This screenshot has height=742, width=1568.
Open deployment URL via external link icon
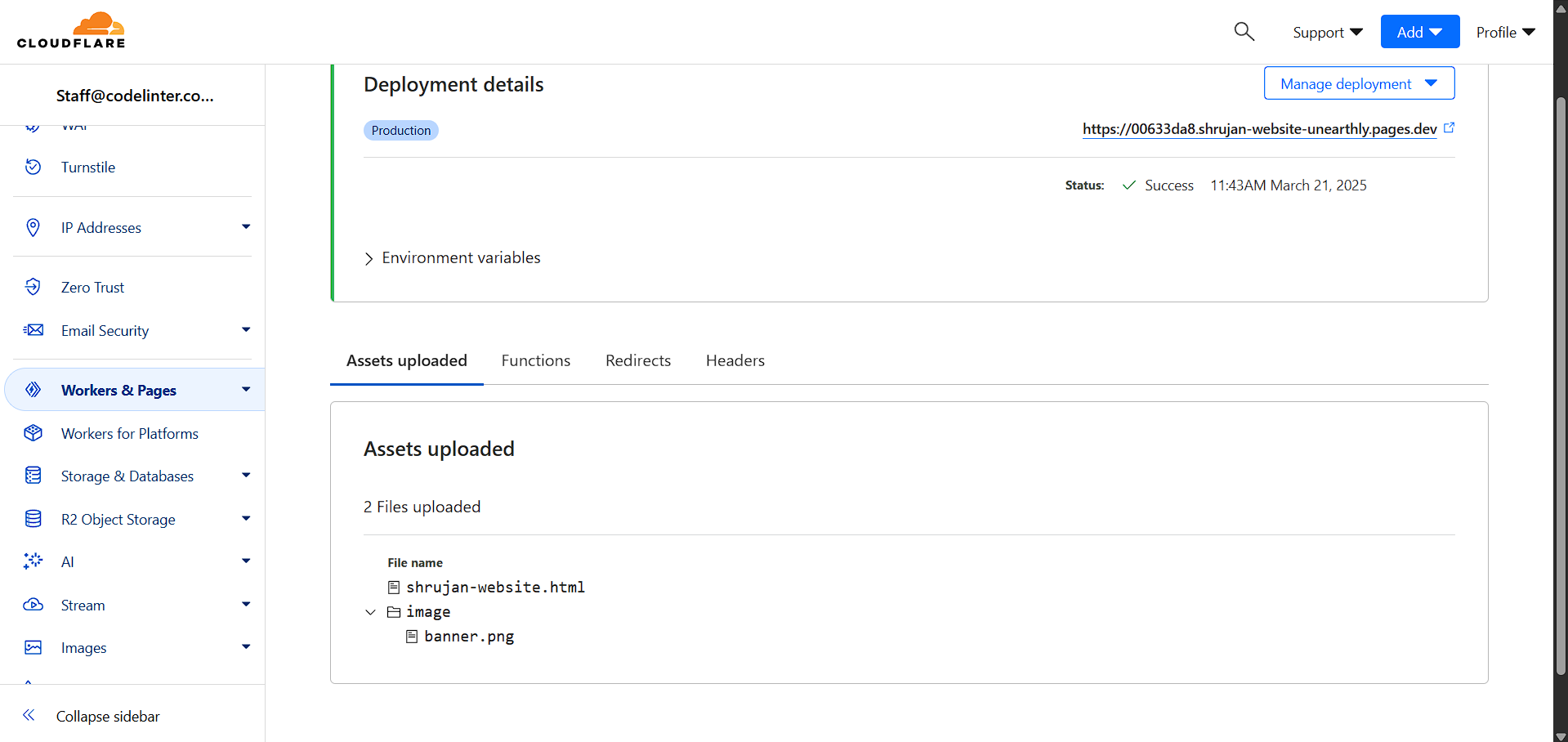tap(1449, 128)
